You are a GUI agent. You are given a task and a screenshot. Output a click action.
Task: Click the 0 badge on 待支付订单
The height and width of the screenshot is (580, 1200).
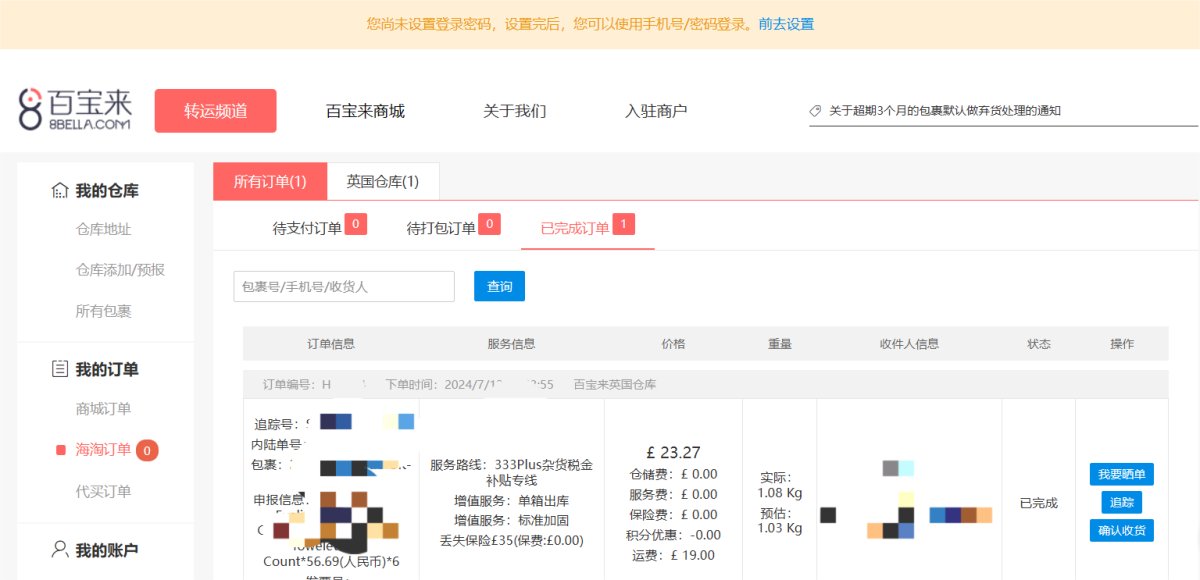point(356,224)
